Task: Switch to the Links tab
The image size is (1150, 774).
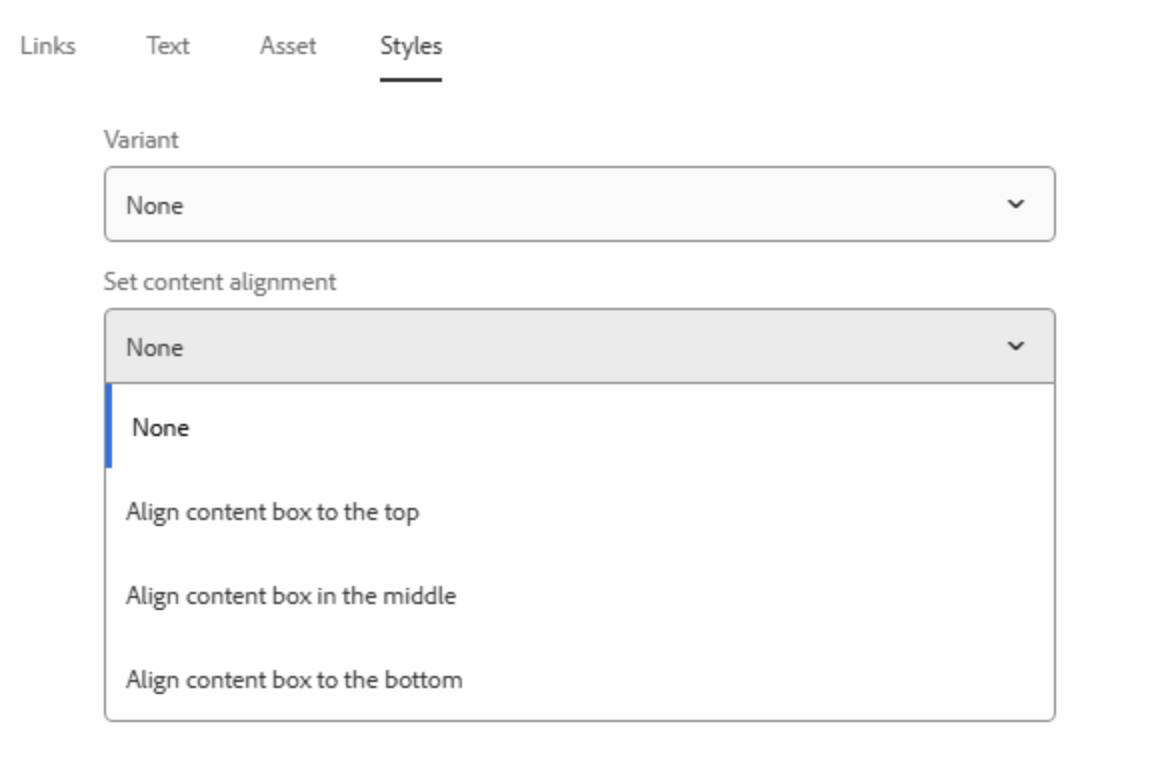Action: pos(46,45)
